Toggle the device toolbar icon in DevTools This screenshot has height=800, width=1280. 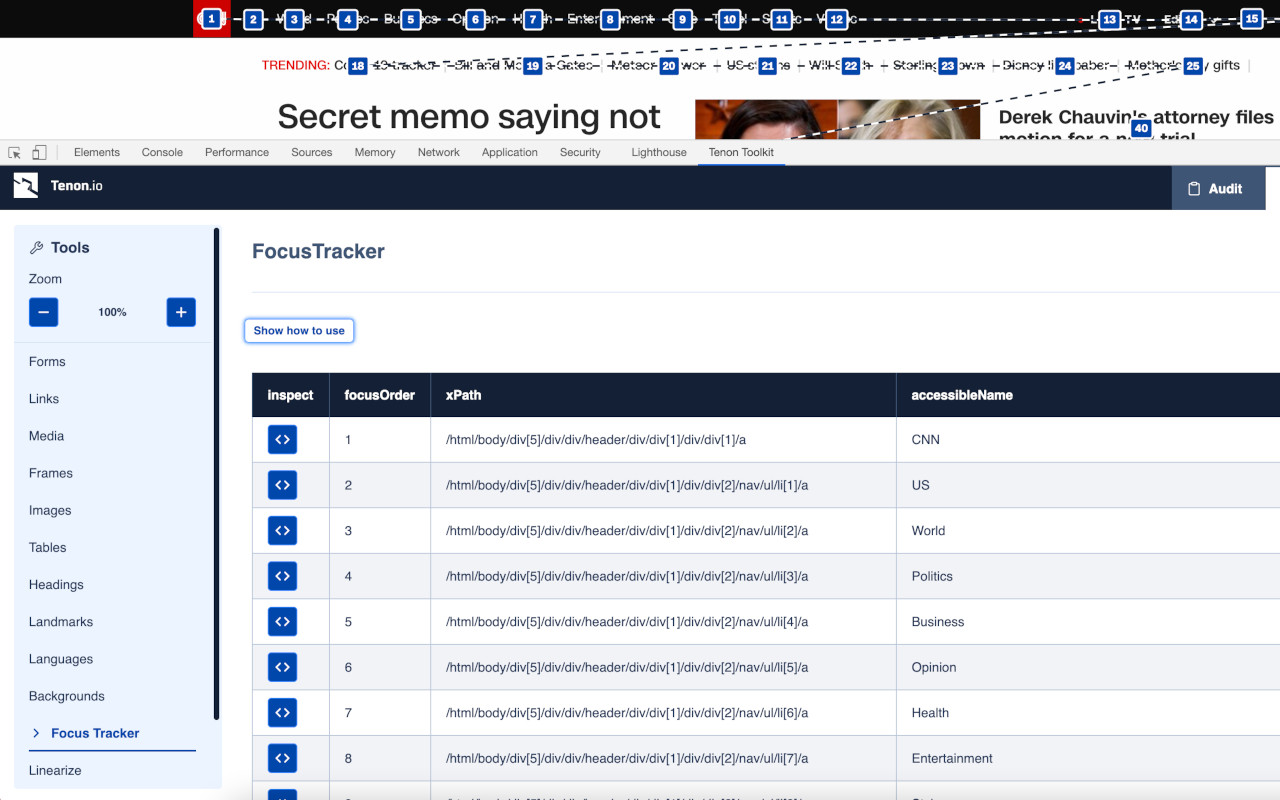(x=39, y=152)
